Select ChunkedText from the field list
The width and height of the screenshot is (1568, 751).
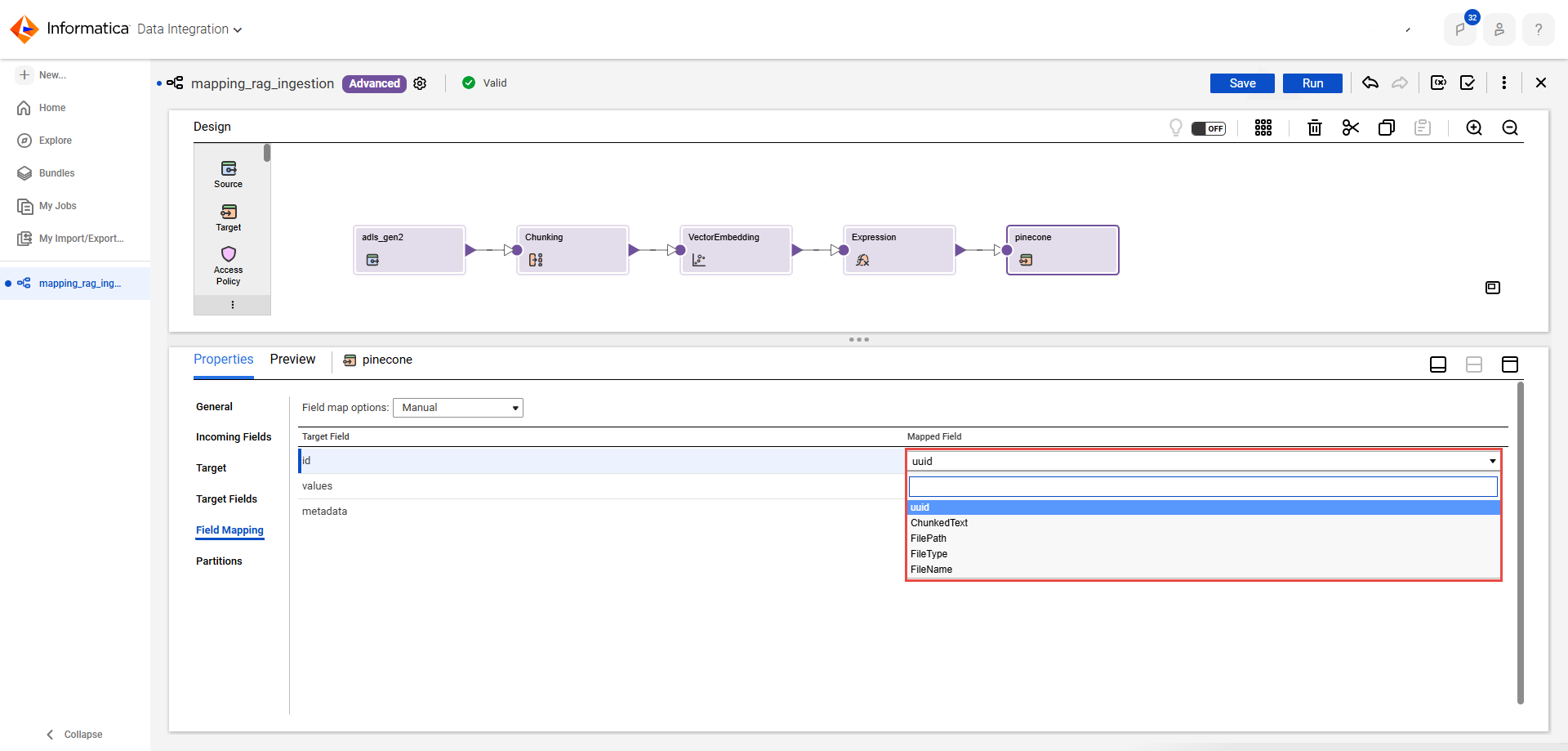click(x=1204, y=523)
